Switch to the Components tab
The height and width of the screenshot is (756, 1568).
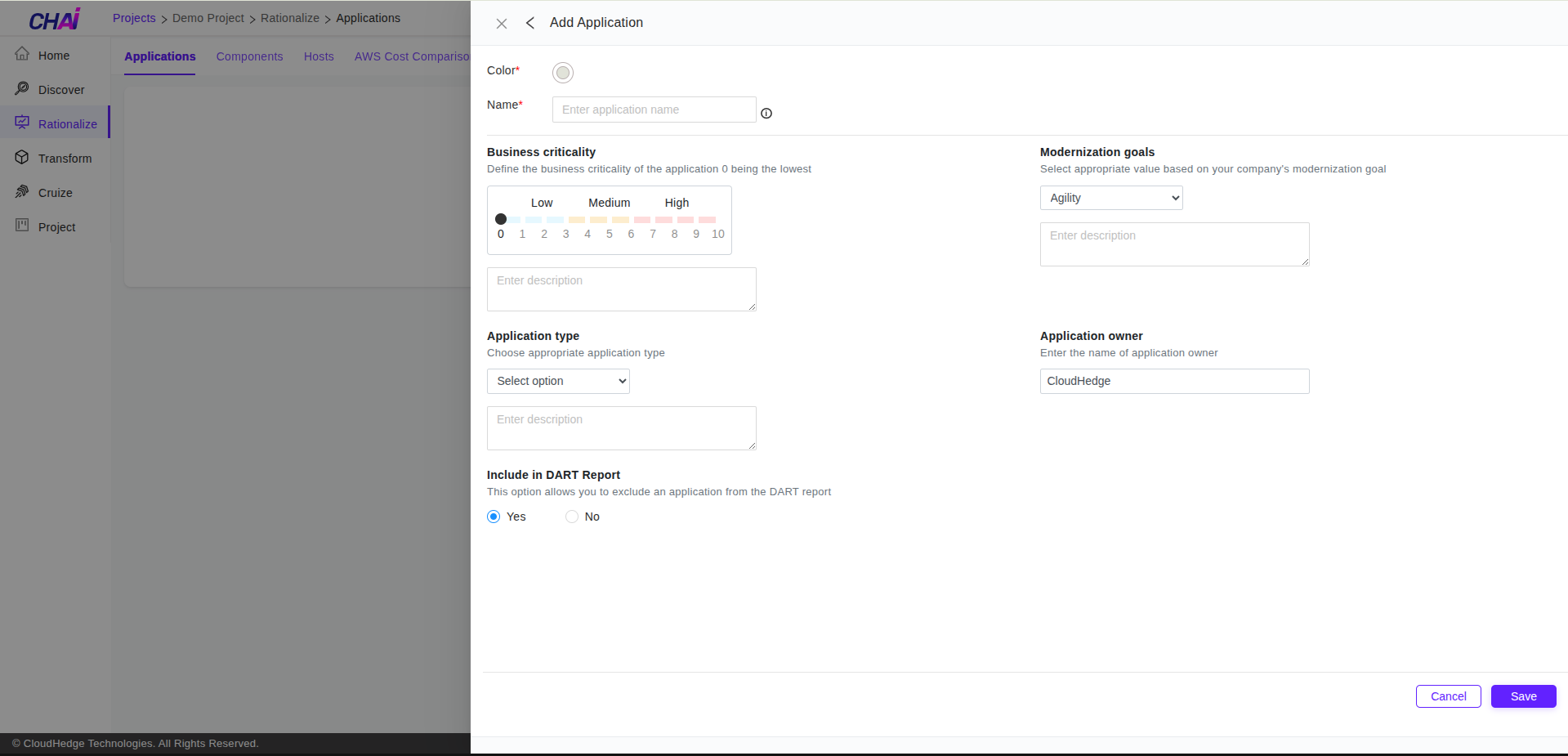[x=249, y=56]
